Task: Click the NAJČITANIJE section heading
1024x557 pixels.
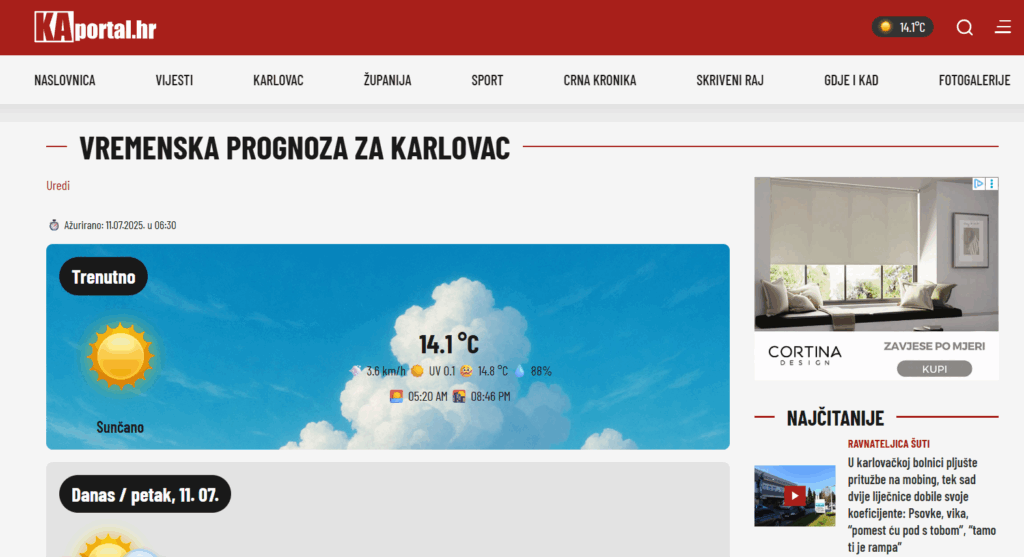Action: click(x=835, y=418)
